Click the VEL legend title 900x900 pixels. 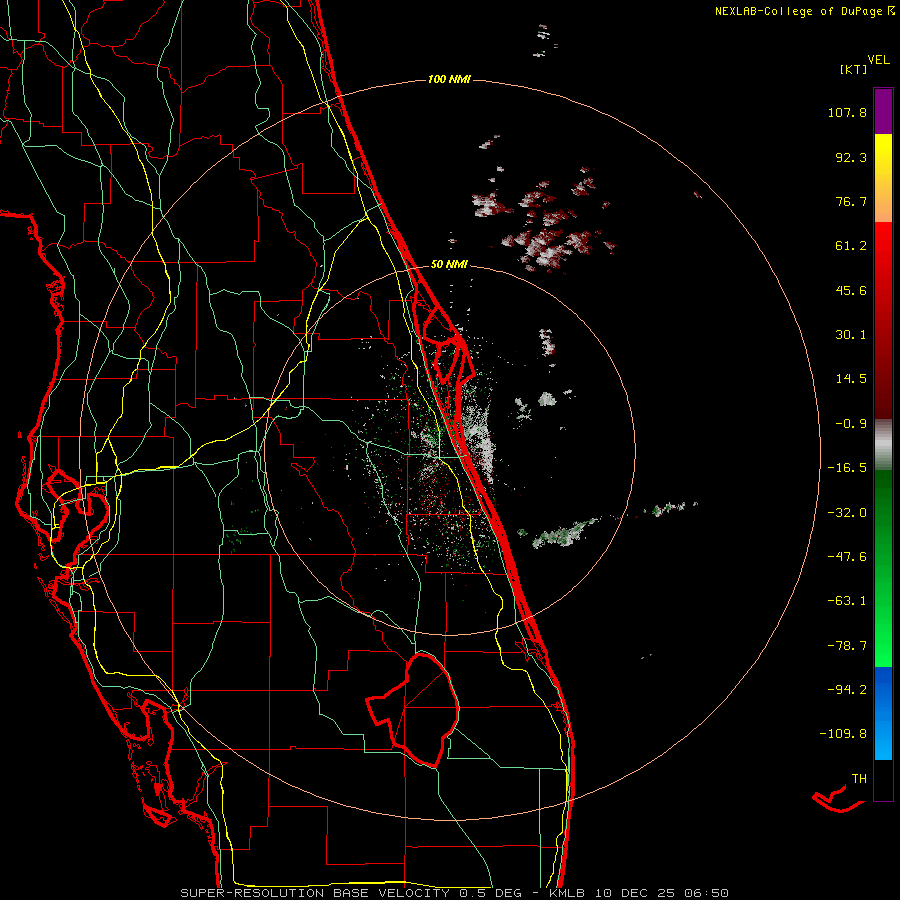click(878, 59)
